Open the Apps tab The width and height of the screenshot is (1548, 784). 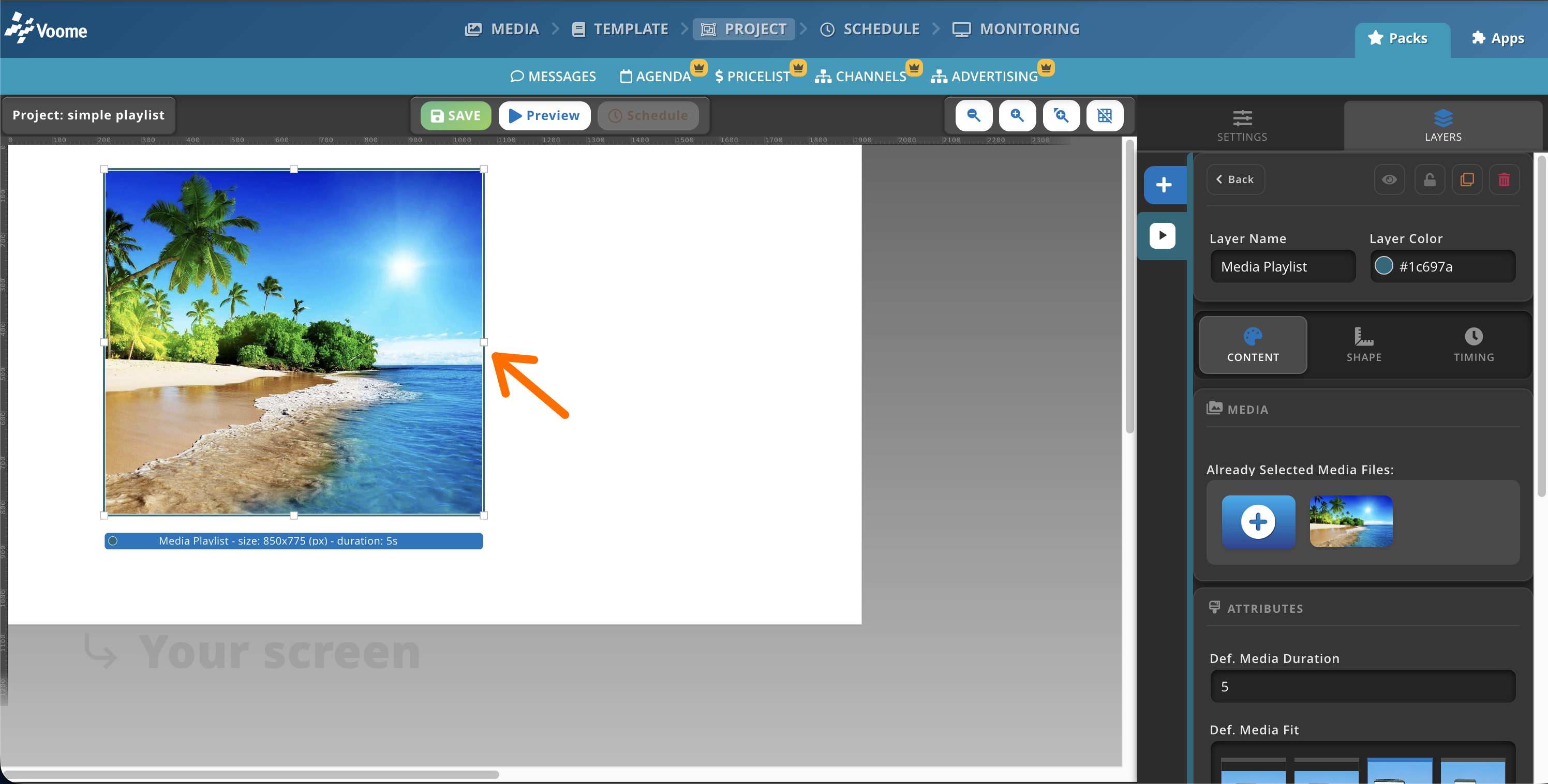pos(1497,38)
